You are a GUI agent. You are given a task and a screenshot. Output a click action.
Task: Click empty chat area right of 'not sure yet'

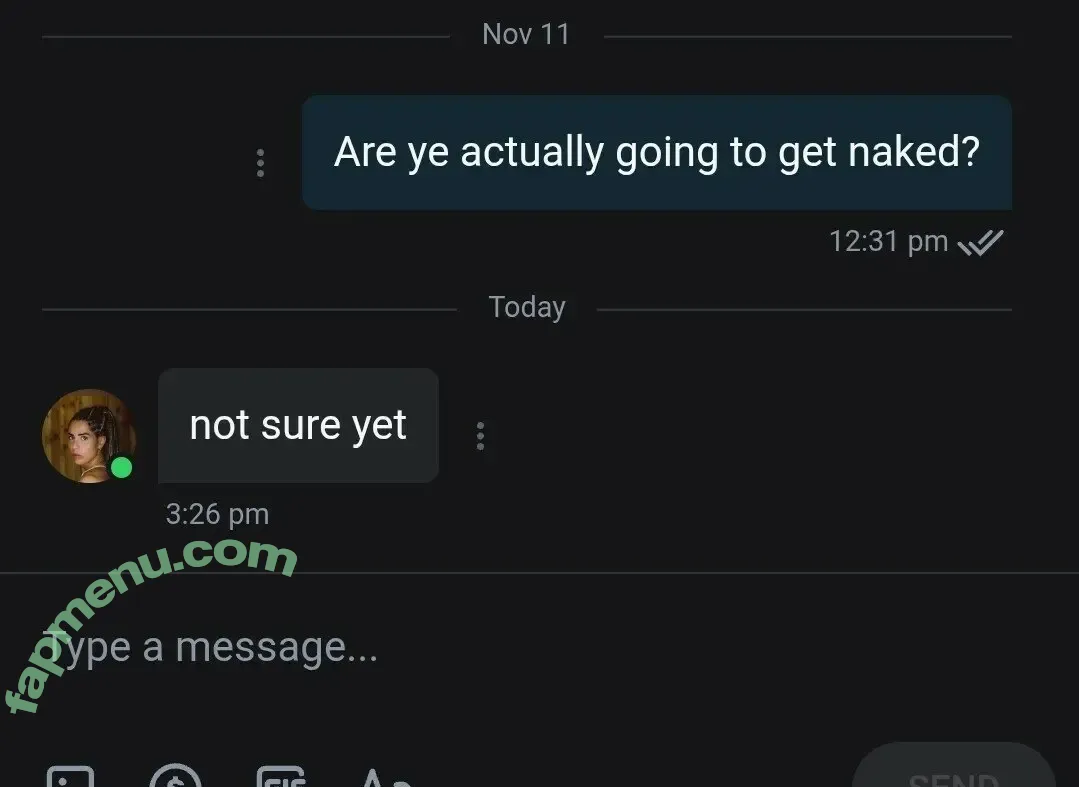coord(757,433)
